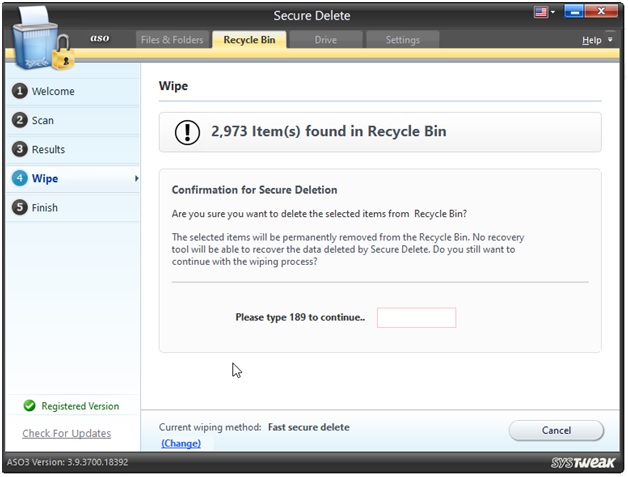Open the Drive tab
Image resolution: width=628 pixels, height=477 pixels.
tap(325, 40)
